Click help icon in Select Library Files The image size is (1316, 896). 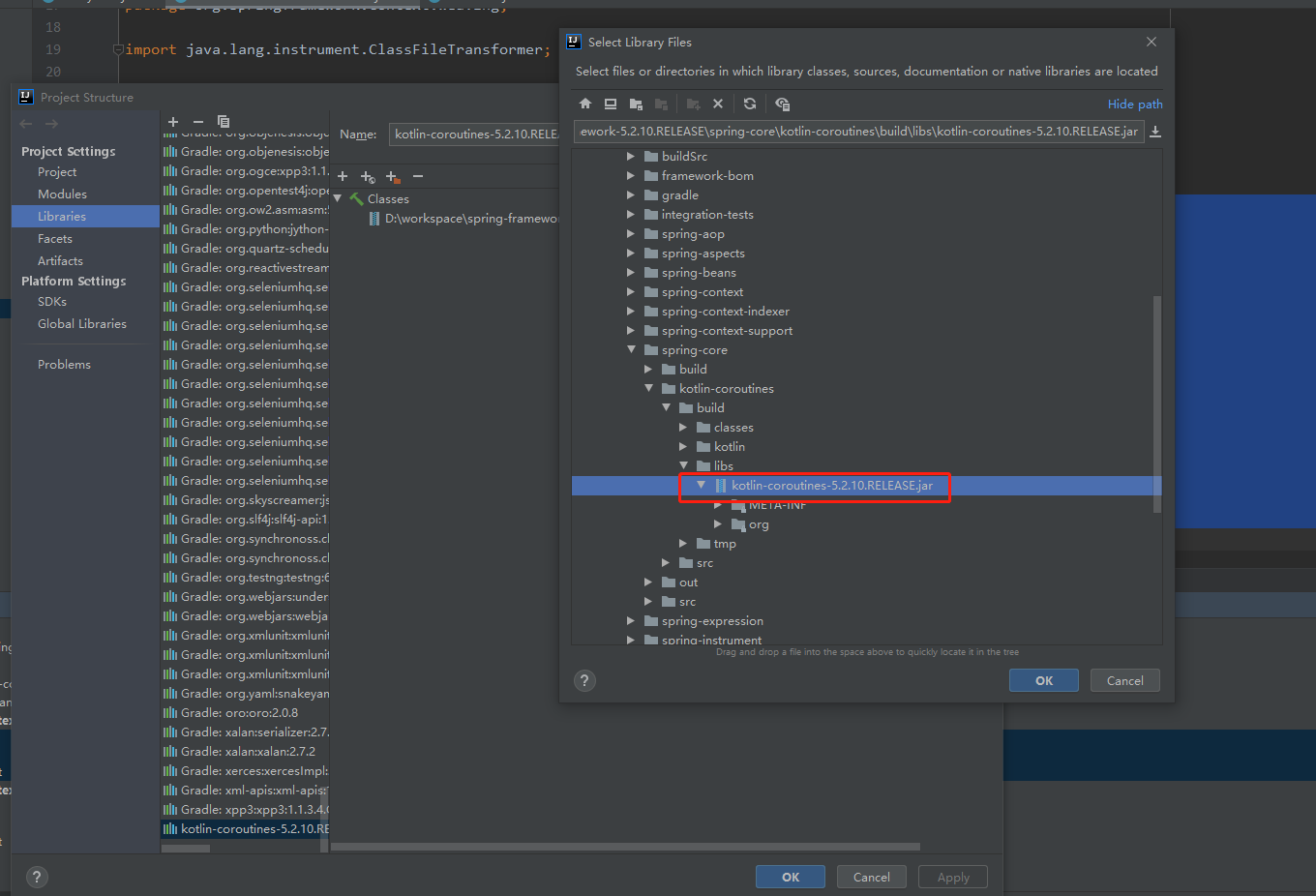coord(584,680)
